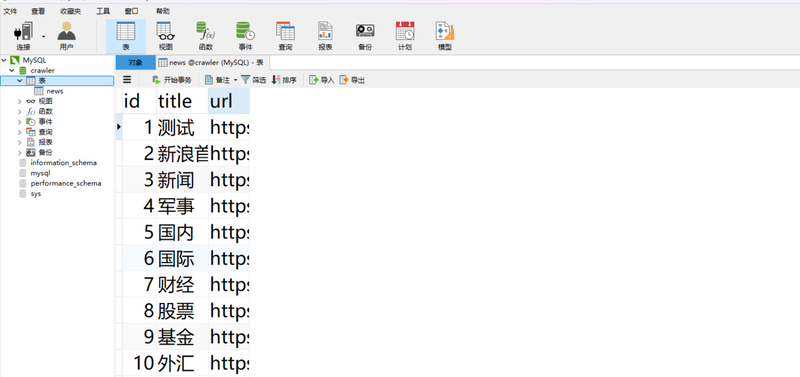
Task: Click 开始事务 begin transaction button
Action: pos(172,80)
